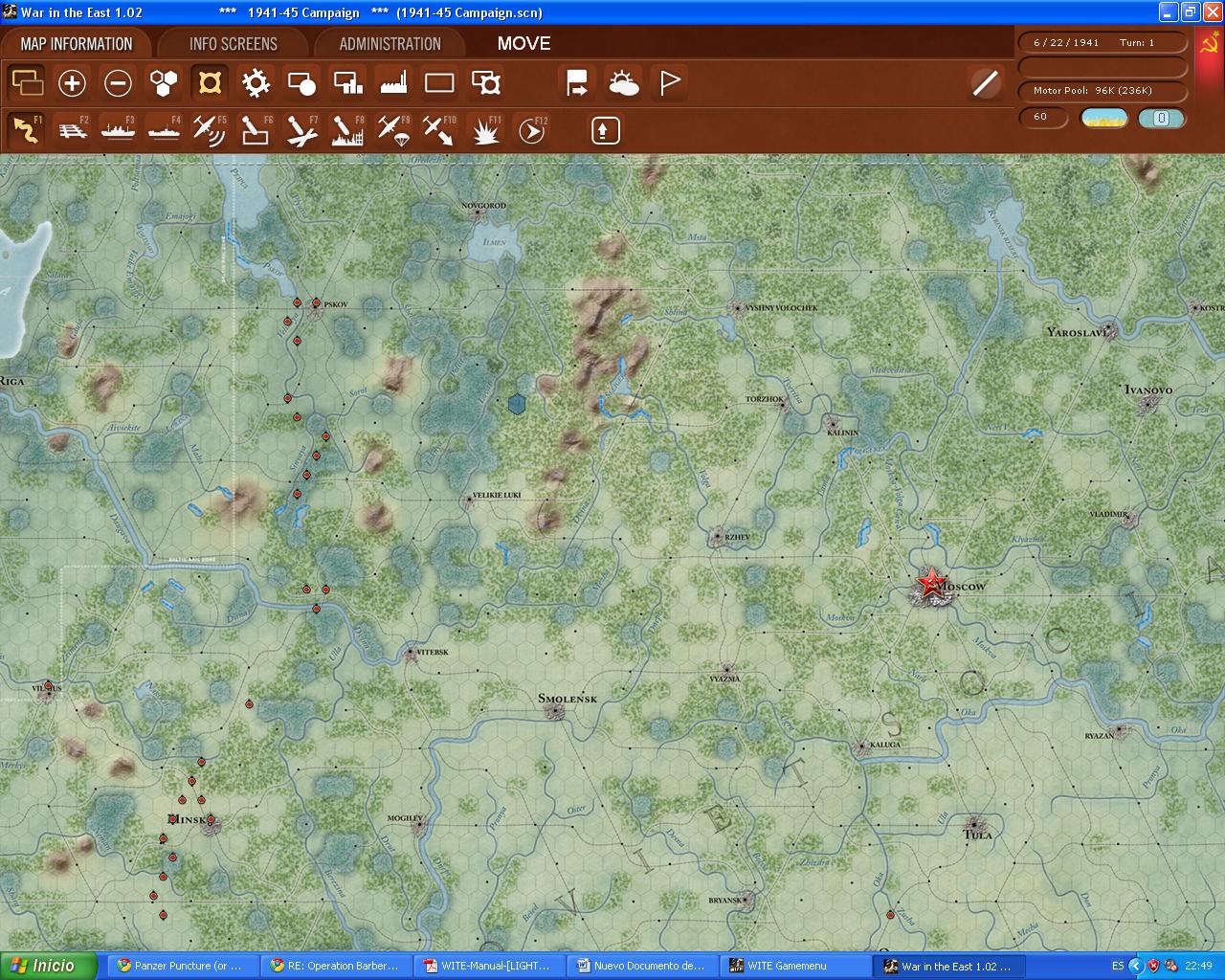Select the F7 bomb airfield mode icon
This screenshot has height=980, width=1225.
(301, 129)
